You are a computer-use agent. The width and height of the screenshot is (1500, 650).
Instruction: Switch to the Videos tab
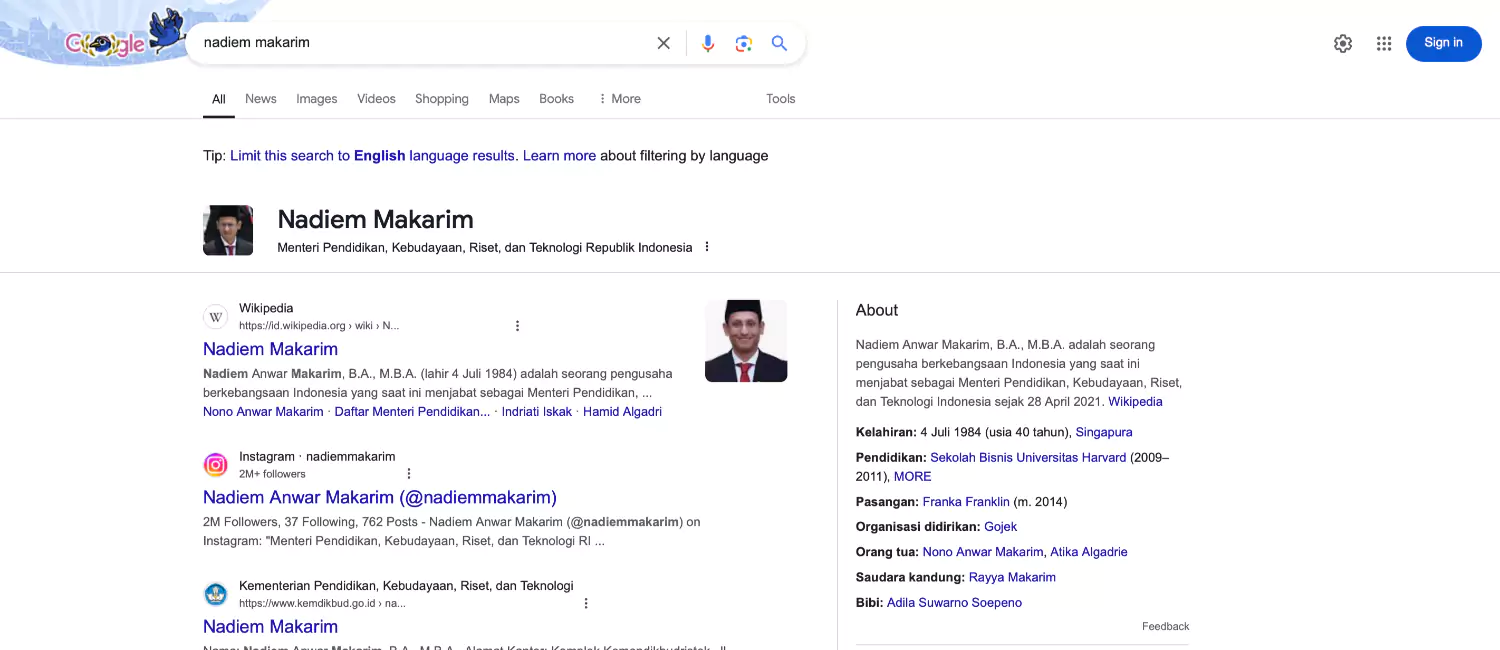click(x=377, y=99)
